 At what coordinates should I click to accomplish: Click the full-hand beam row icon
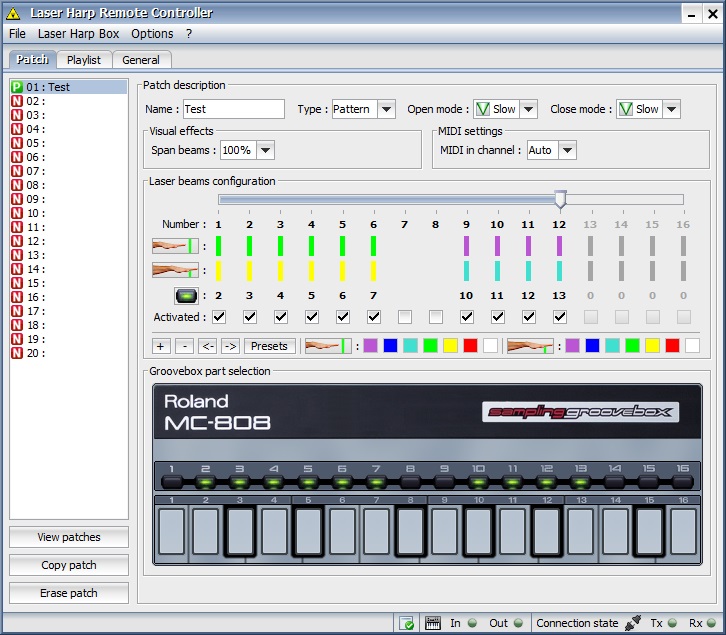175,245
